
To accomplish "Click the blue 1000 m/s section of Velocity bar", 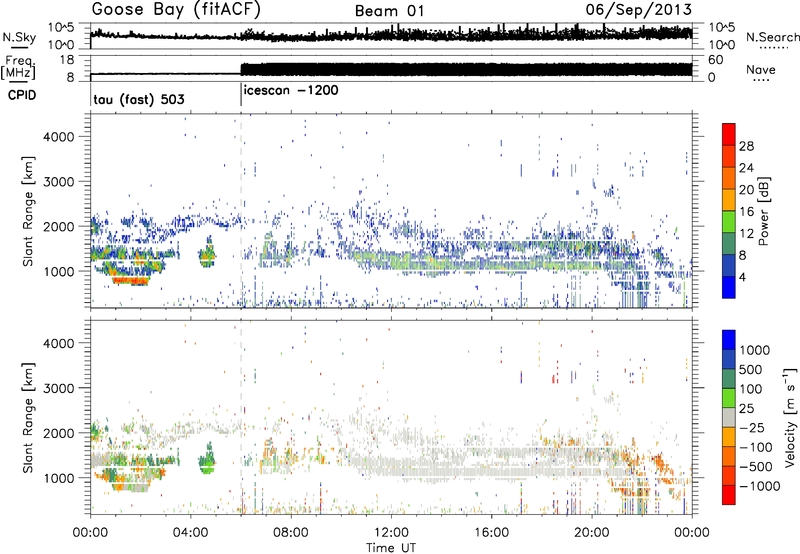I will [x=729, y=339].
